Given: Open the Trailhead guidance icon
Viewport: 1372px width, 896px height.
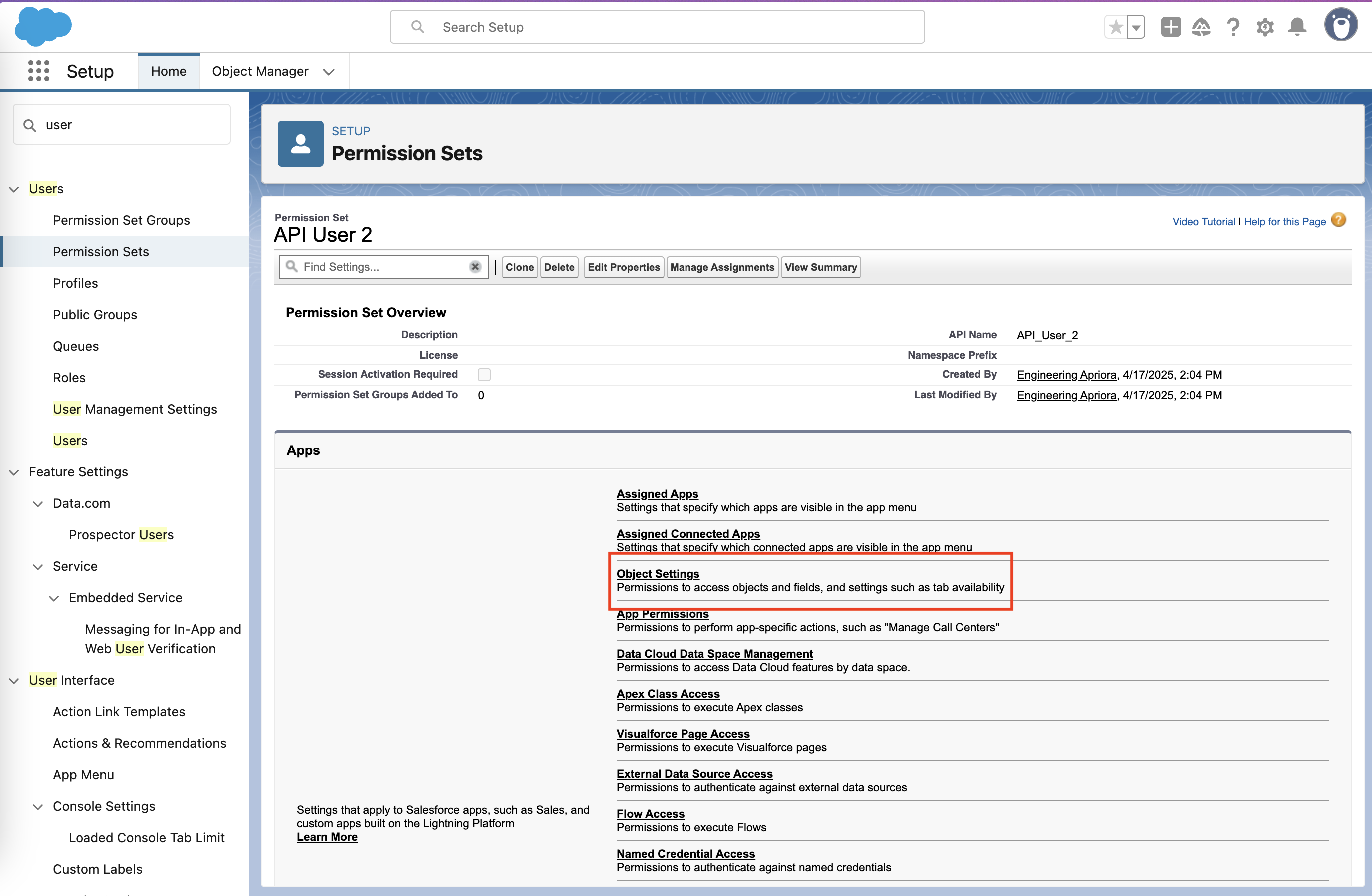Looking at the screenshot, I should click(1201, 27).
